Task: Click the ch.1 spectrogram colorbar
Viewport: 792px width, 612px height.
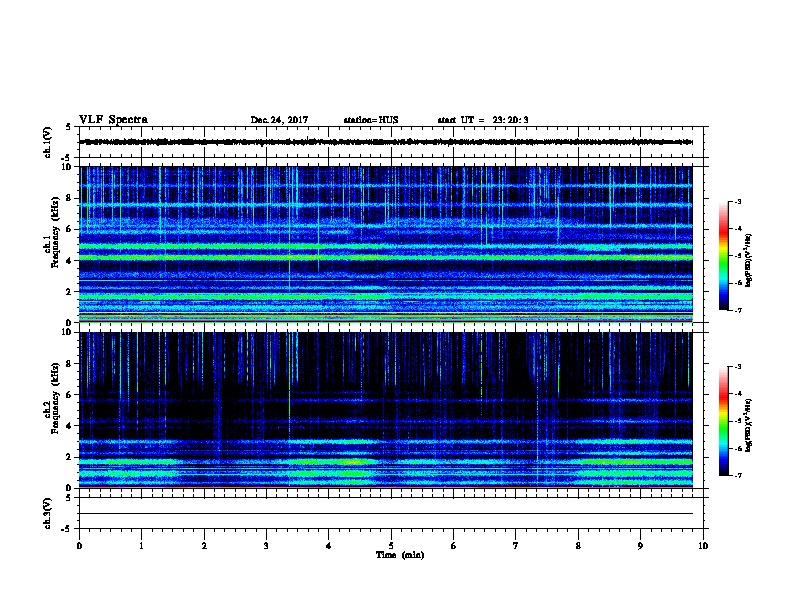Action: (723, 256)
